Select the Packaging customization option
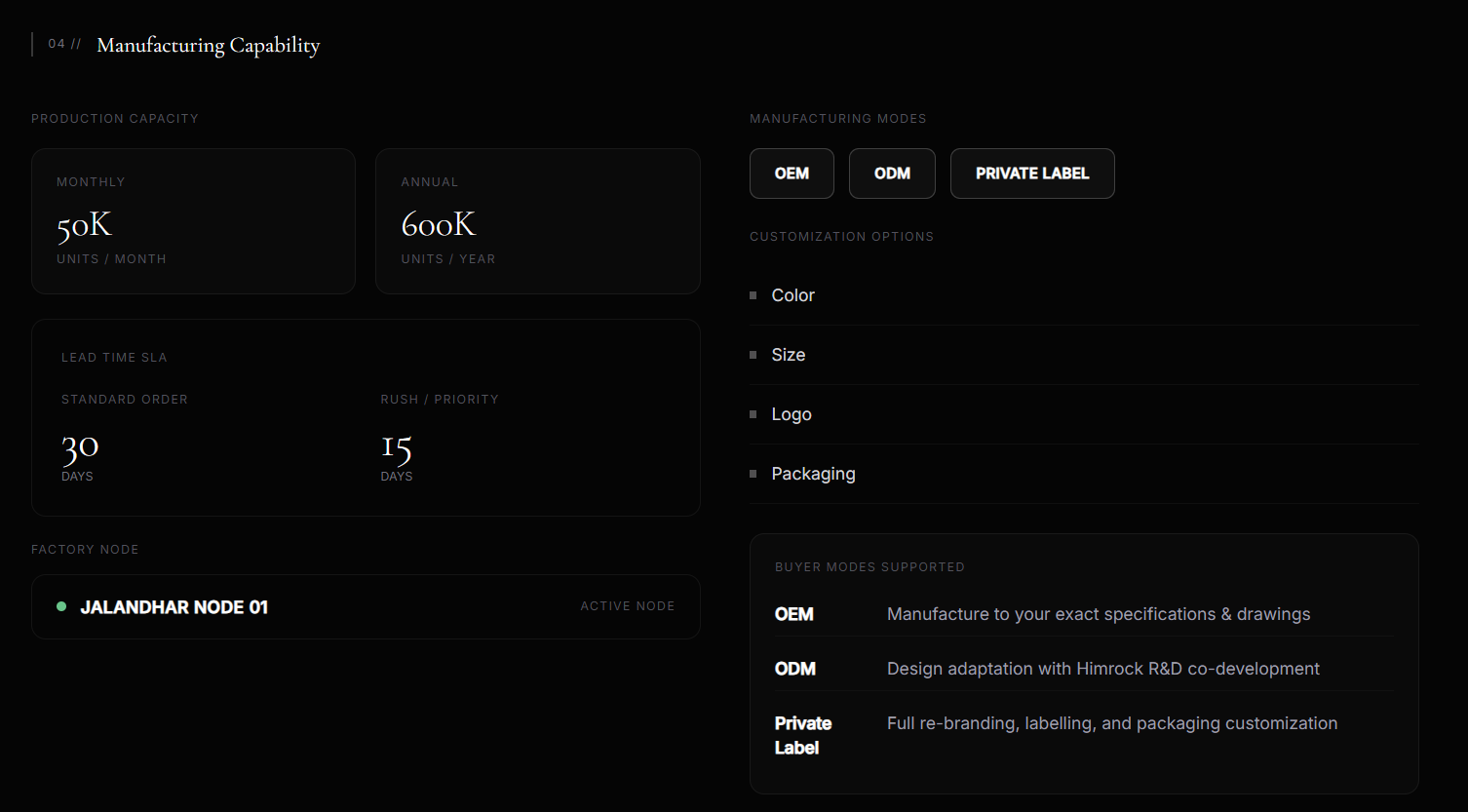 (x=1084, y=474)
